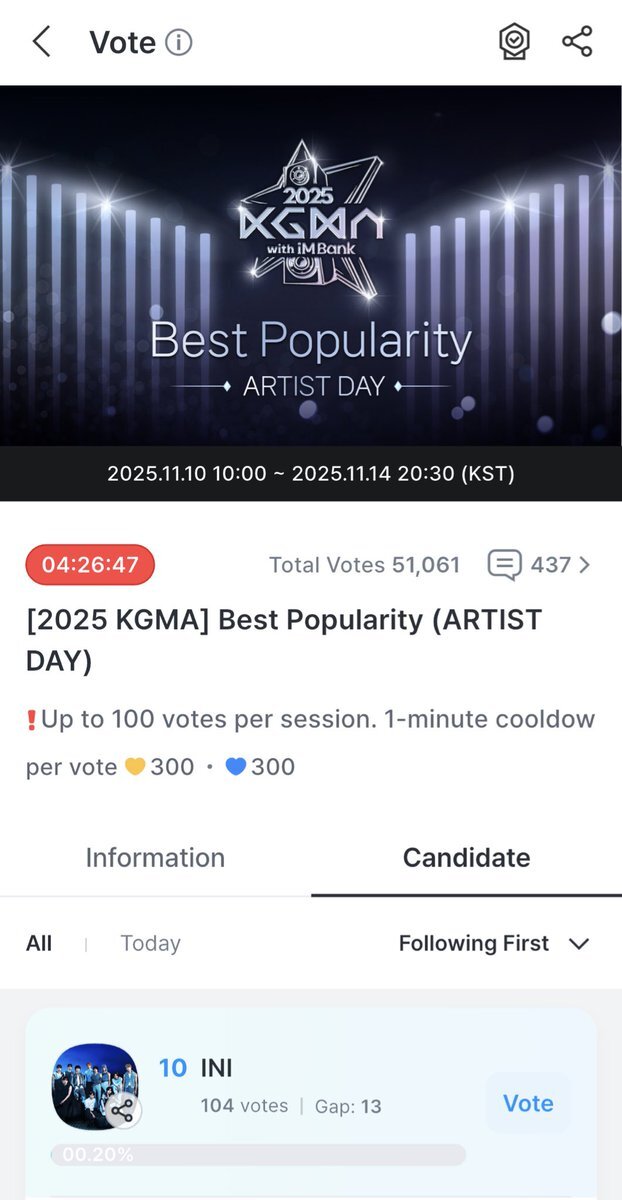The image size is (622, 1200).
Task: Click the INI vote percentage bar
Action: pyautogui.click(x=258, y=1155)
